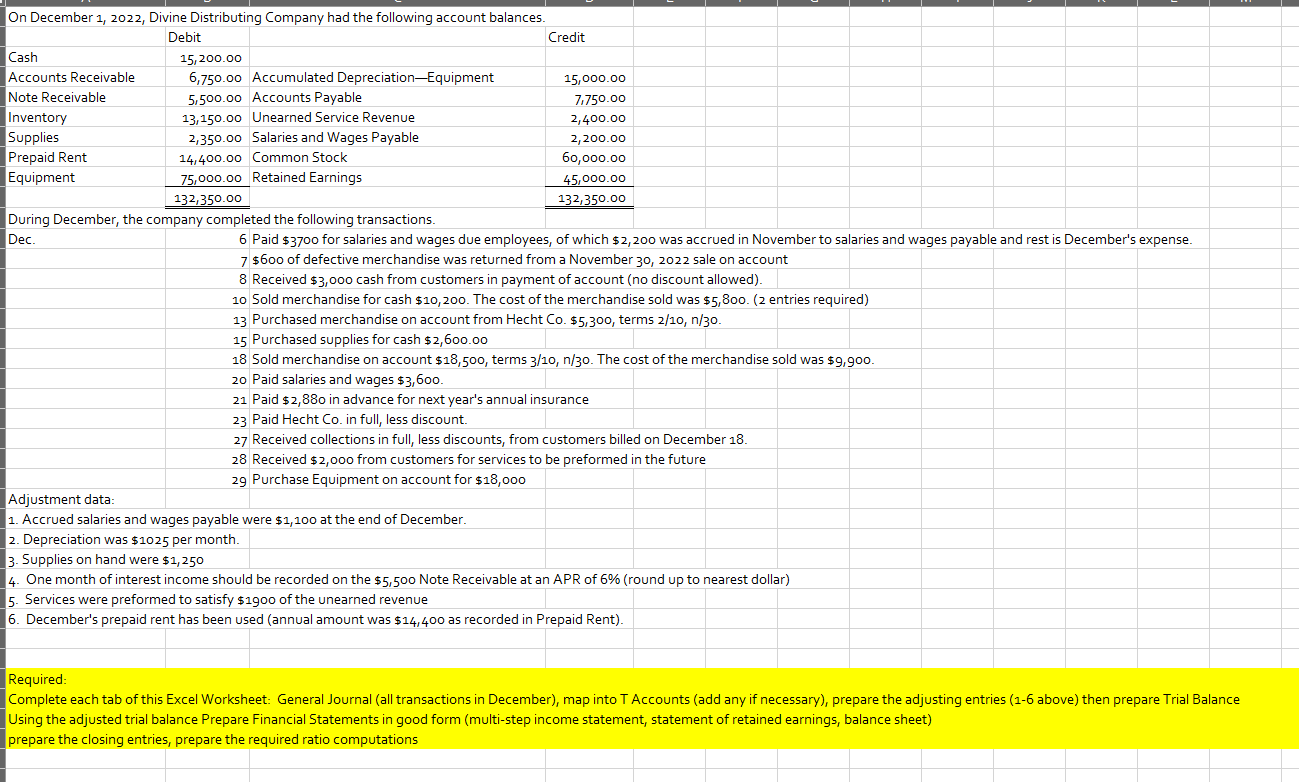Select the 'Received $2,000 from customers' transaction
The image size is (1299, 782).
tap(479, 459)
